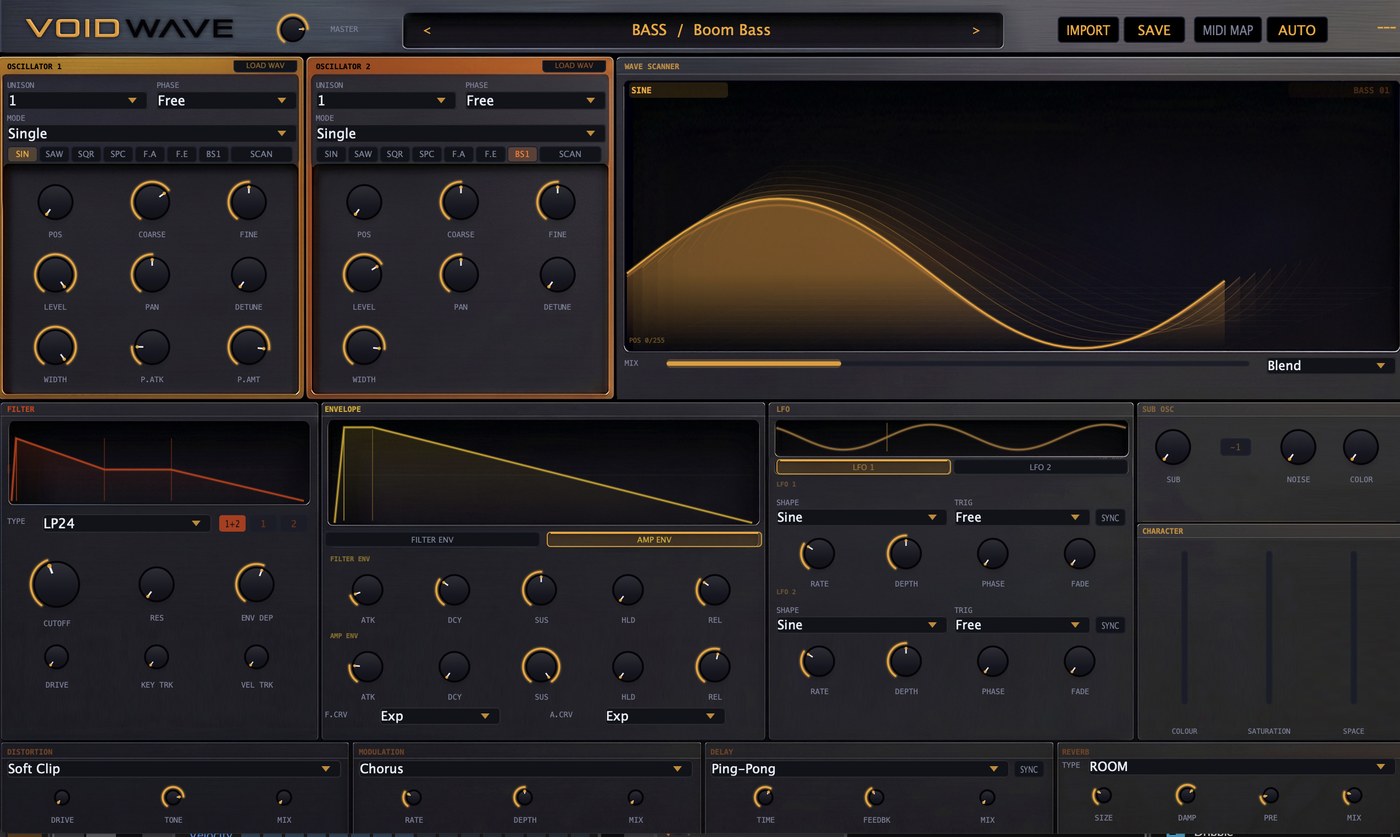Open the Modulation type Chorus dropdown
This screenshot has height=837, width=1400.
523,769
